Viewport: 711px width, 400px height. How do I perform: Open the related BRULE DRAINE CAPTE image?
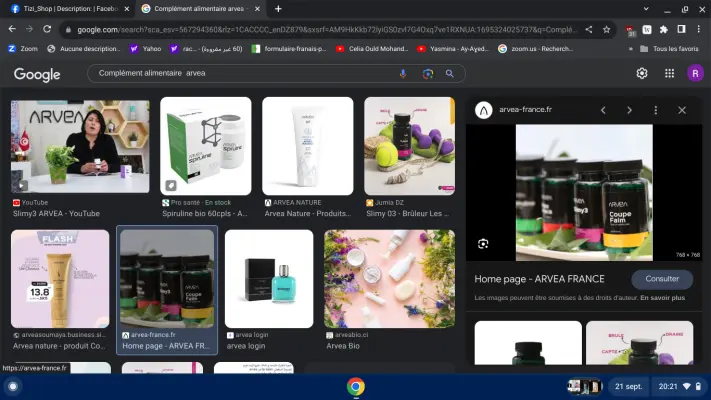pyautogui.click(x=639, y=343)
